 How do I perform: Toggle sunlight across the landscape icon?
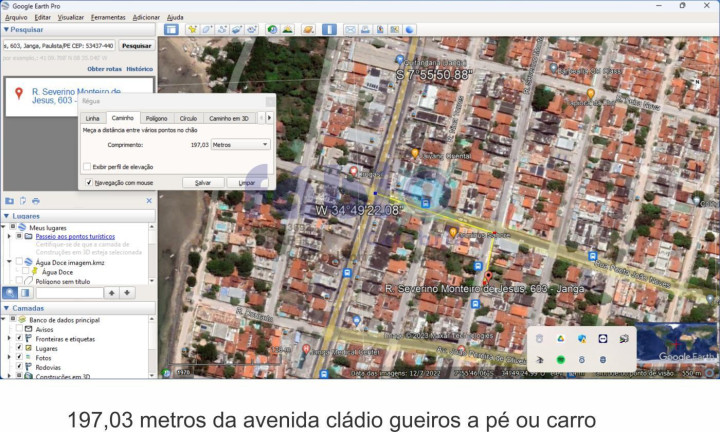(x=287, y=29)
